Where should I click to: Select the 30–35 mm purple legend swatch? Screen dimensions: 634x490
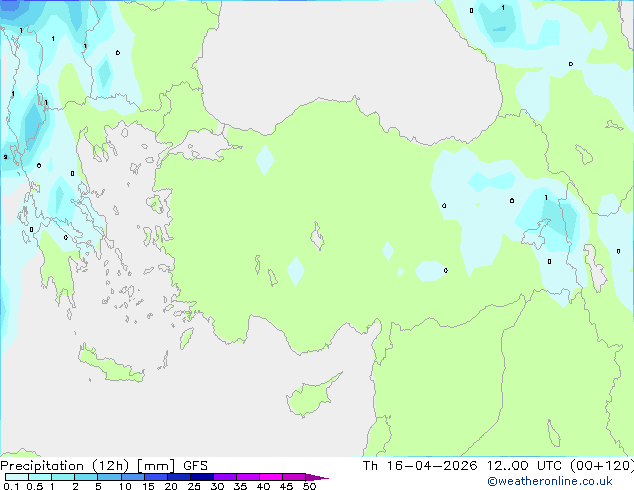point(225,477)
